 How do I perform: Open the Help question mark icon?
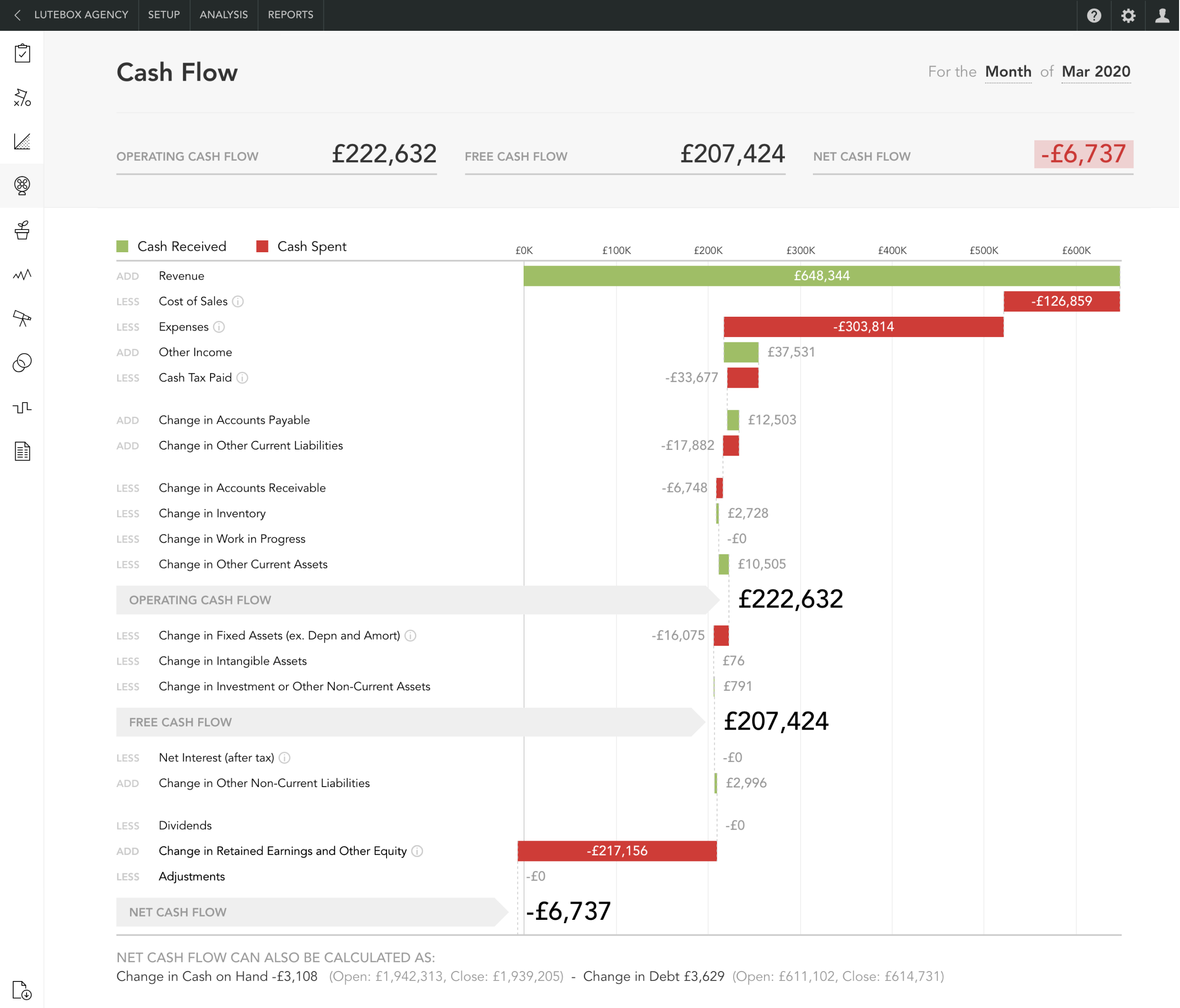point(1094,15)
